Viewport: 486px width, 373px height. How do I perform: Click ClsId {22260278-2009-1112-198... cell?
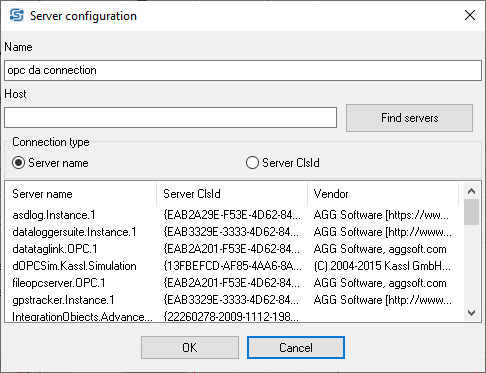231,317
